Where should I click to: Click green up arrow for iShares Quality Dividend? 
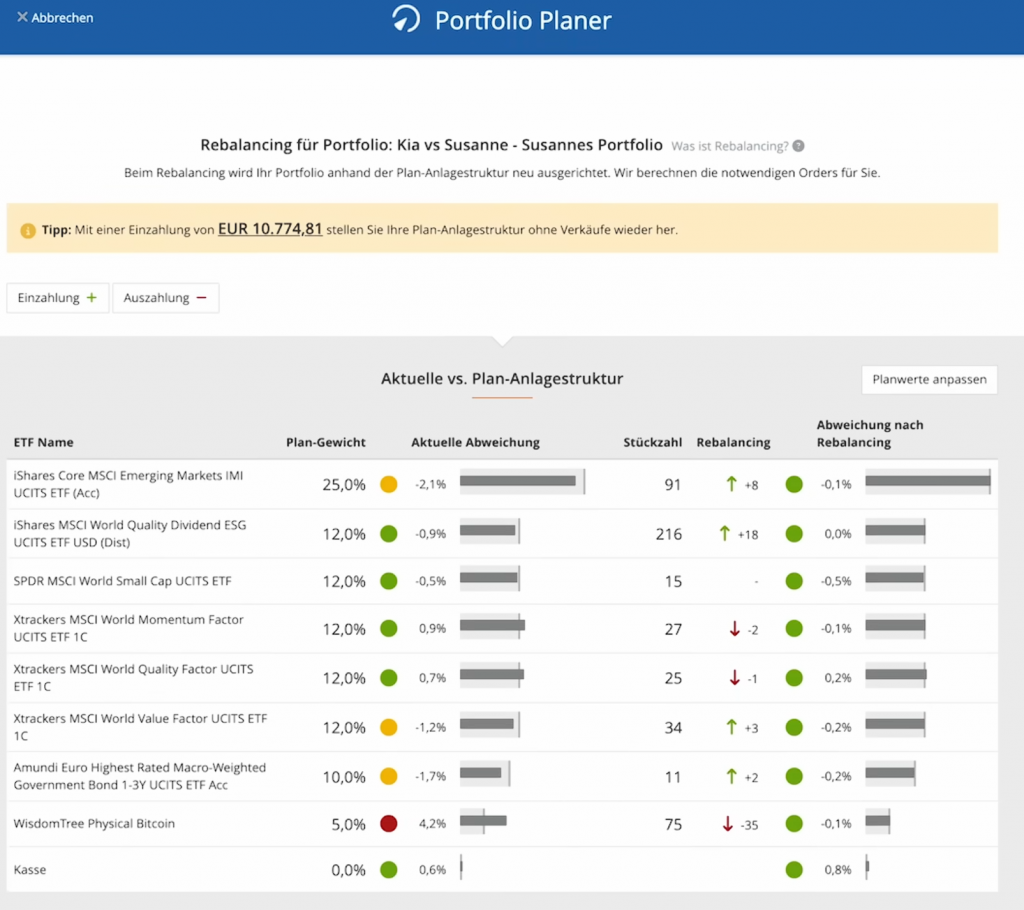pos(725,534)
